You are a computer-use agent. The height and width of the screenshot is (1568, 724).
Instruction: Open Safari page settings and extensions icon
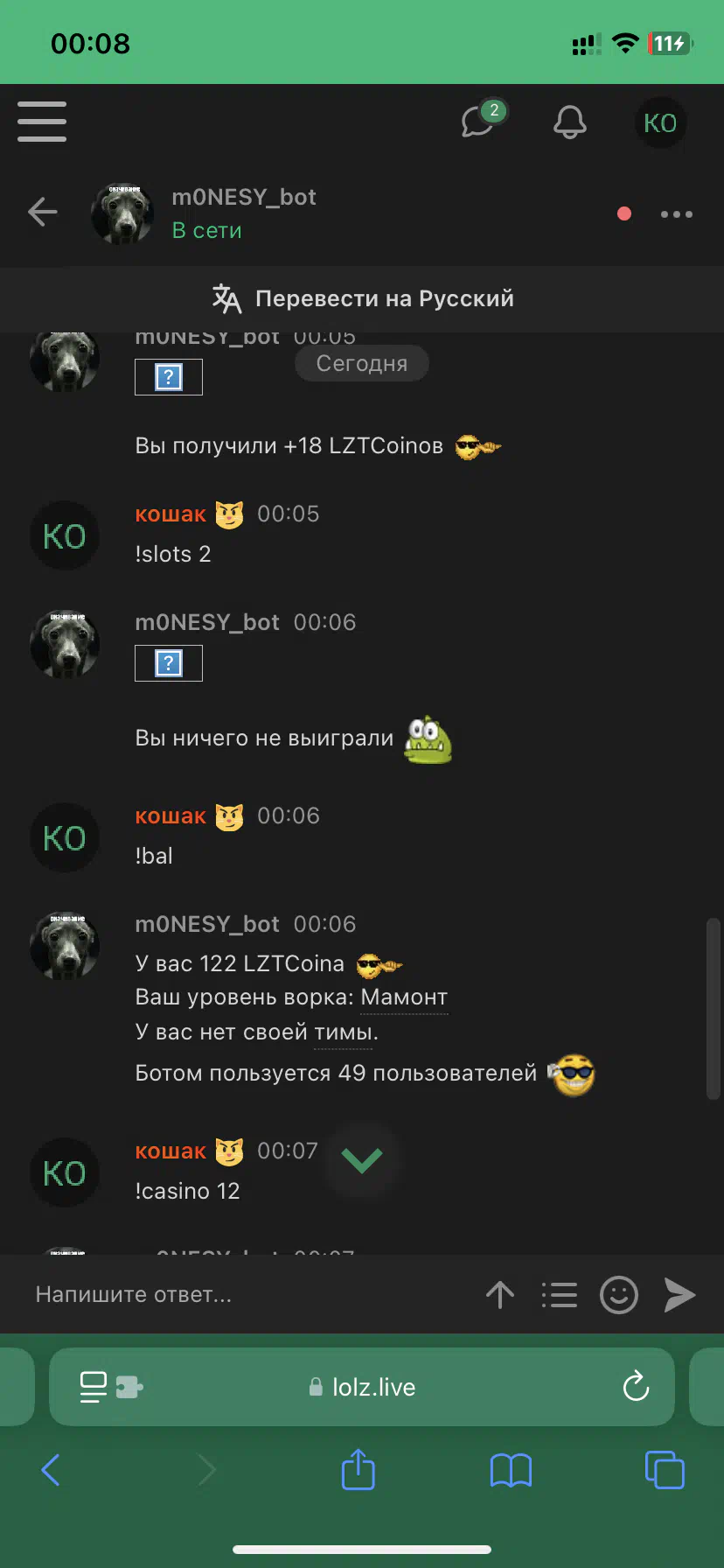[112, 1386]
